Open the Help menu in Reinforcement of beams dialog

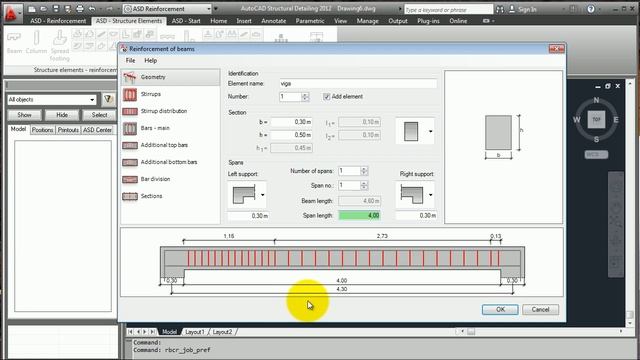pyautogui.click(x=151, y=60)
